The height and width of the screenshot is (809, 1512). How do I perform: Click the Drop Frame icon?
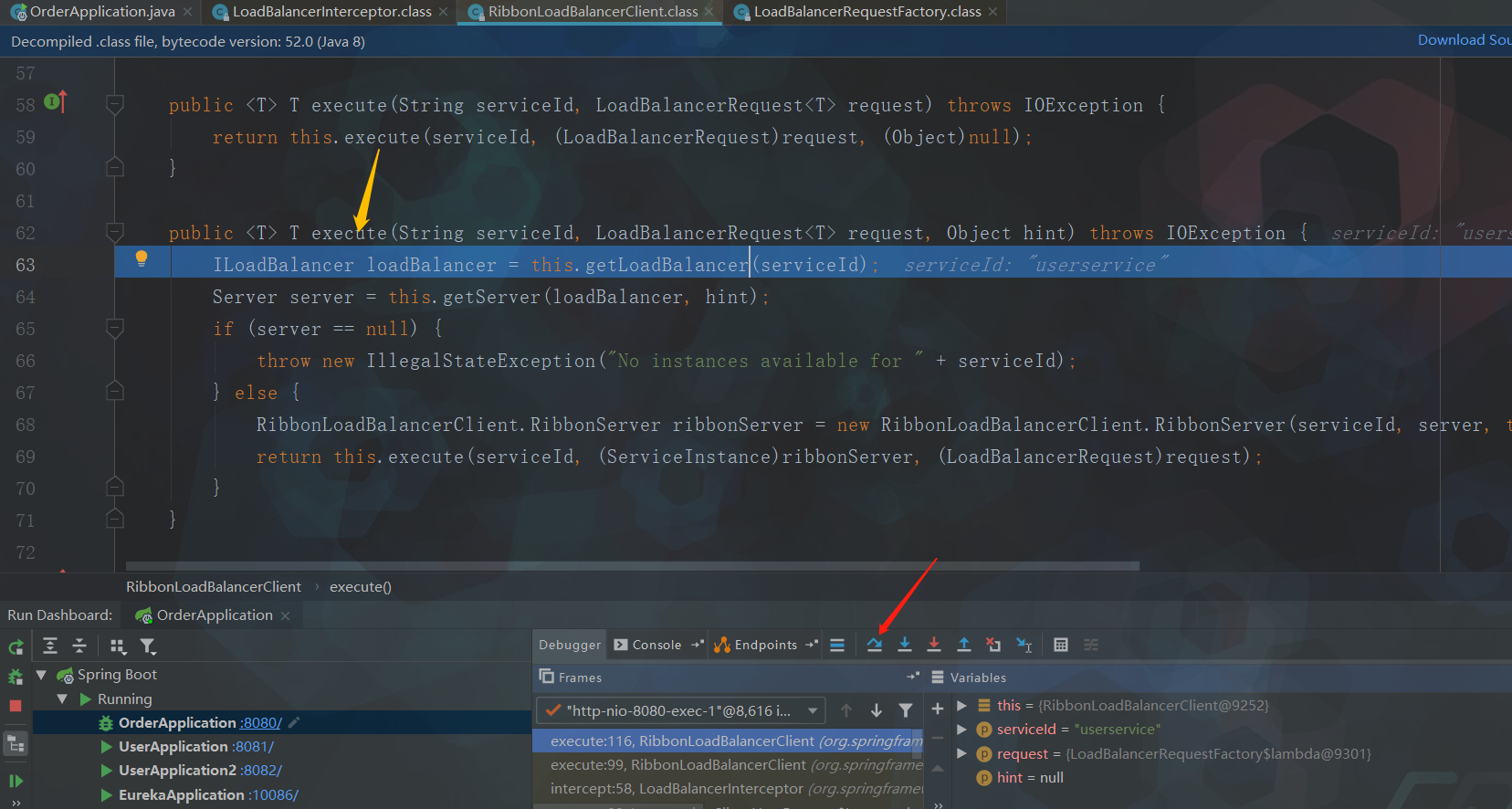click(x=993, y=645)
